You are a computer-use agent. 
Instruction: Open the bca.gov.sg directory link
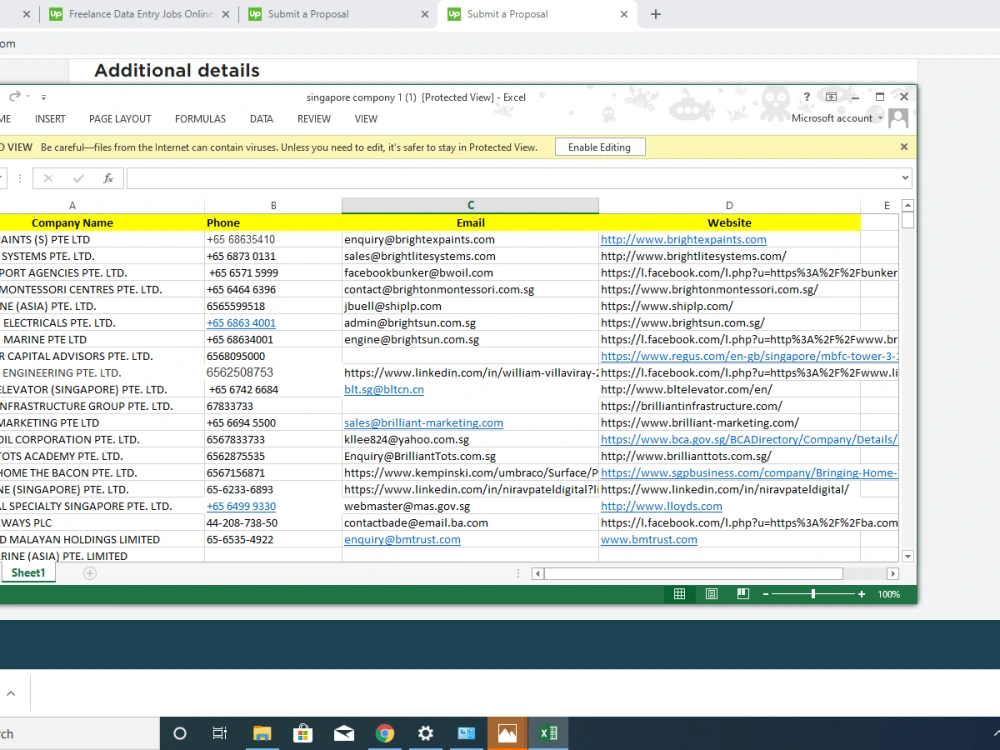[749, 439]
